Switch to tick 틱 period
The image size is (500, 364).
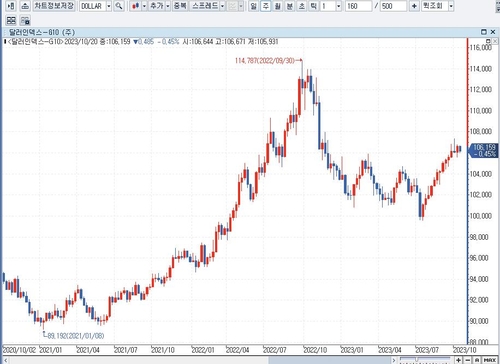tap(314, 6)
